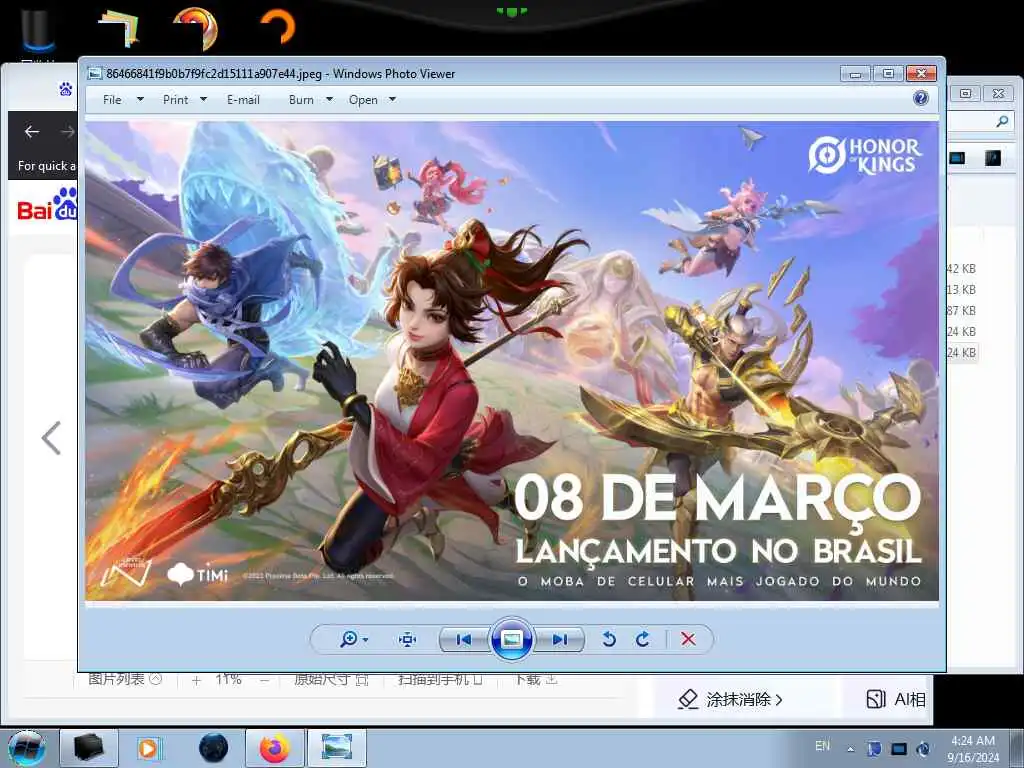The width and height of the screenshot is (1024, 768).
Task: Click the network monitor icon in the tray
Action: (899, 749)
